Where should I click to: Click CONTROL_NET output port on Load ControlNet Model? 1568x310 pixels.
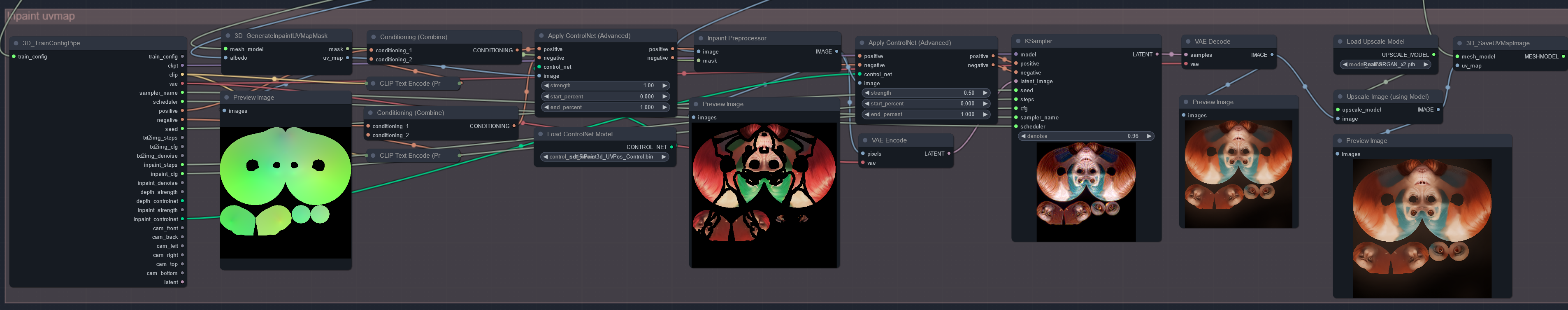click(671, 147)
